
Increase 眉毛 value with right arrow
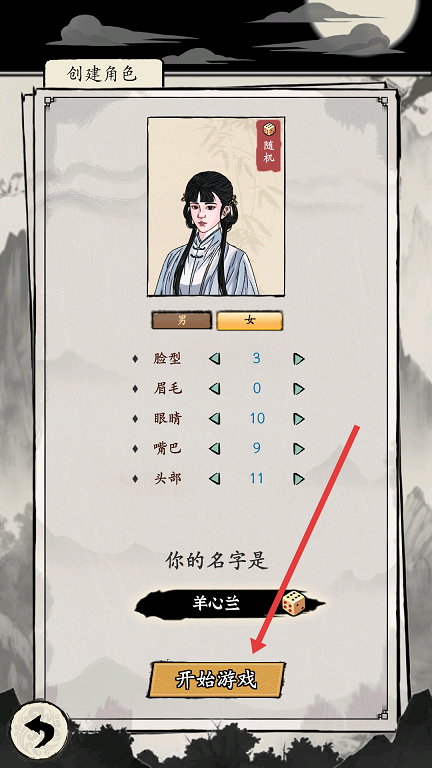pyautogui.click(x=299, y=389)
